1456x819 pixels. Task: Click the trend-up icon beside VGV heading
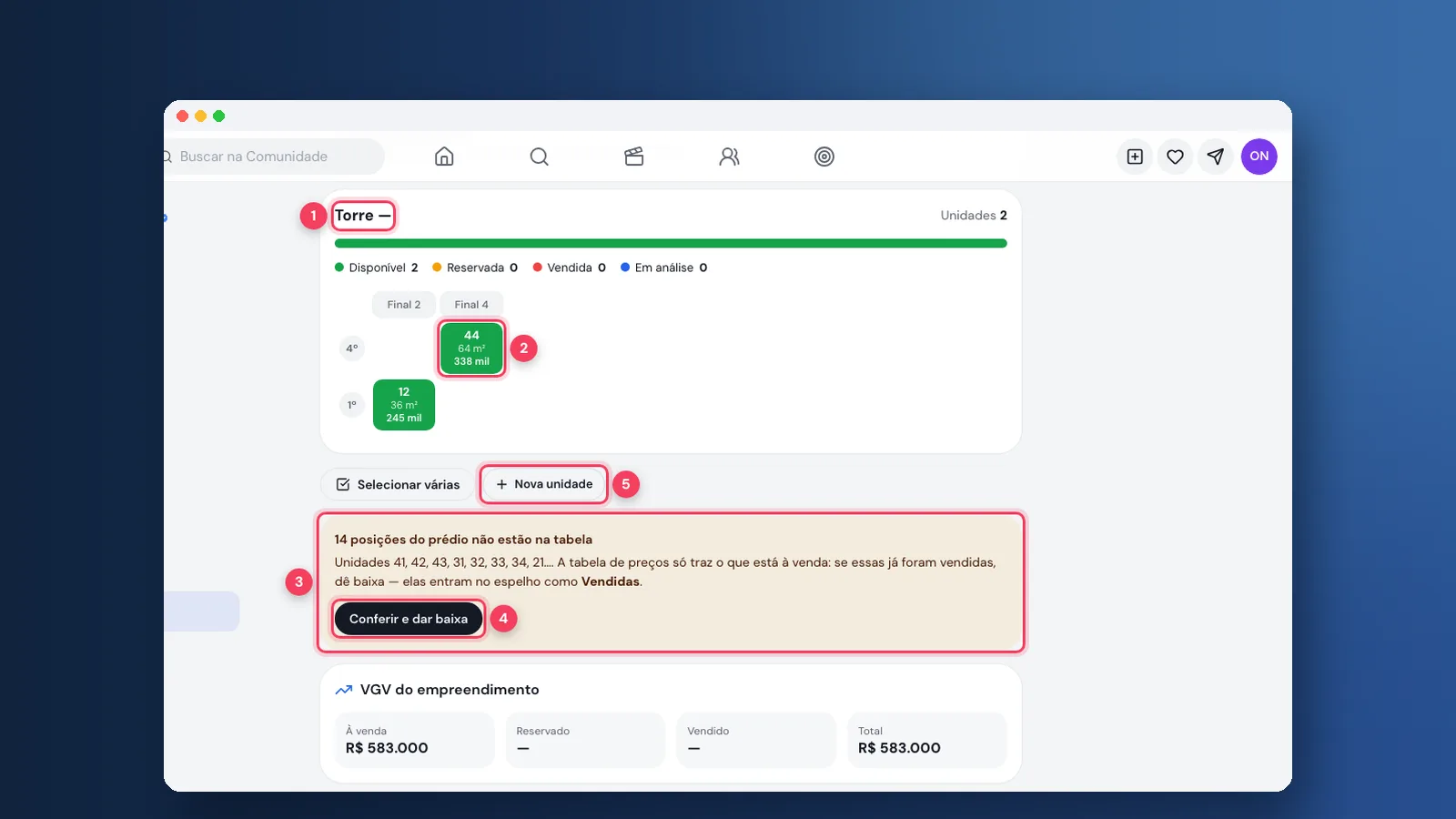[344, 690]
